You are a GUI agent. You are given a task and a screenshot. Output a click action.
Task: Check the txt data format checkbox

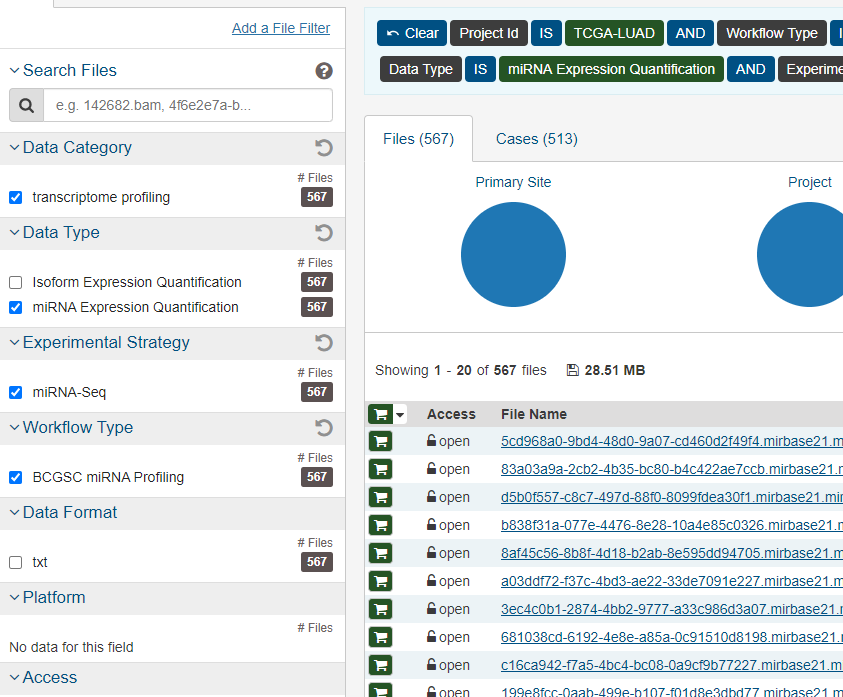(16, 563)
